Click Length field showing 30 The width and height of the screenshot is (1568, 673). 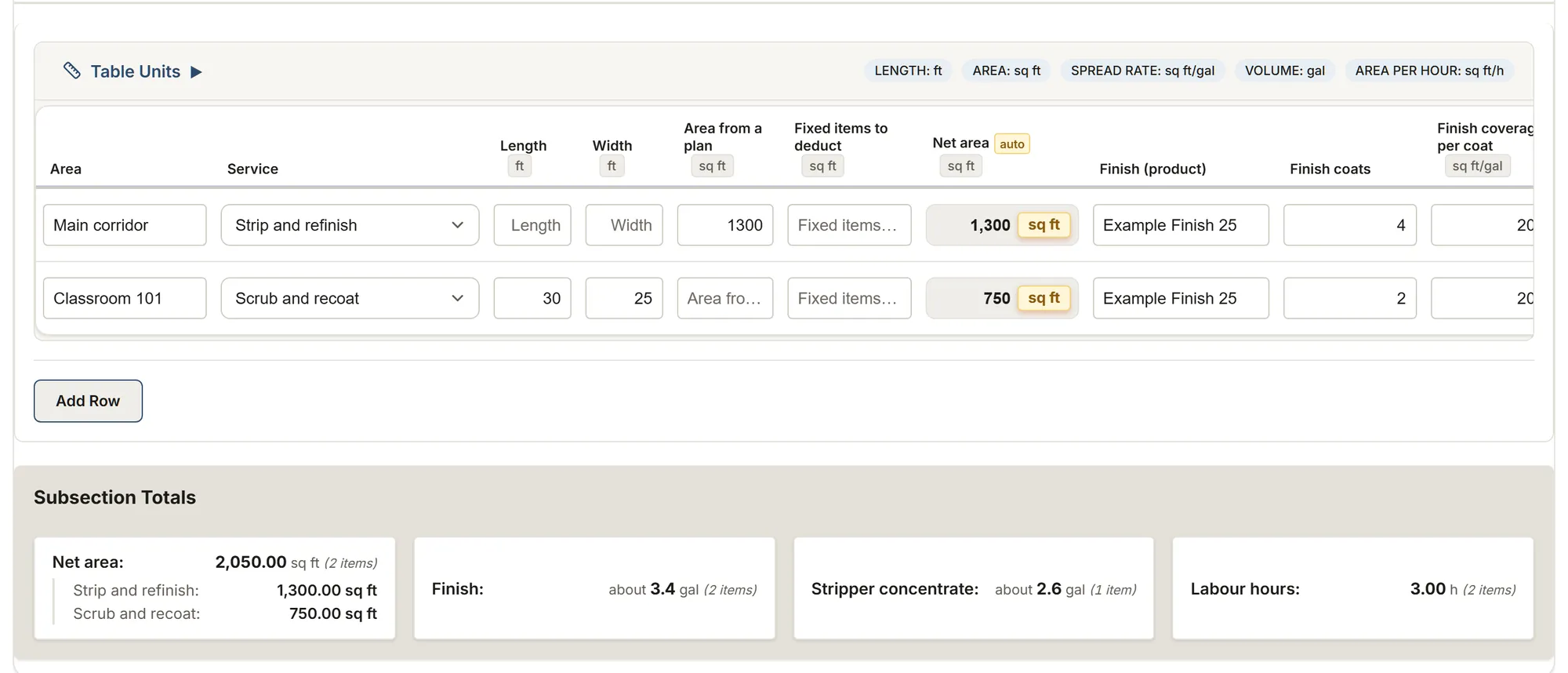point(532,298)
